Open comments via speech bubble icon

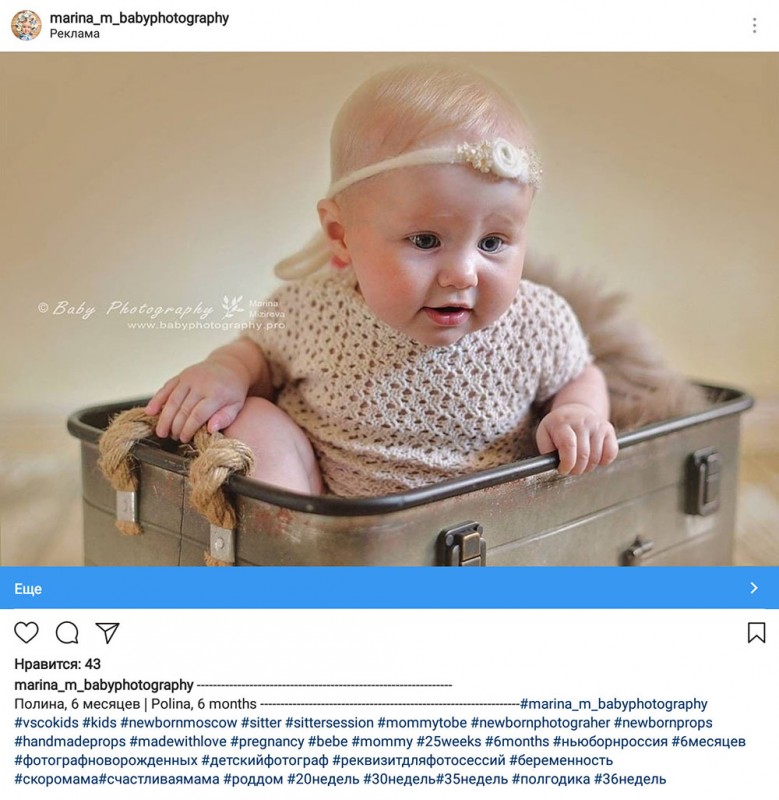point(67,633)
